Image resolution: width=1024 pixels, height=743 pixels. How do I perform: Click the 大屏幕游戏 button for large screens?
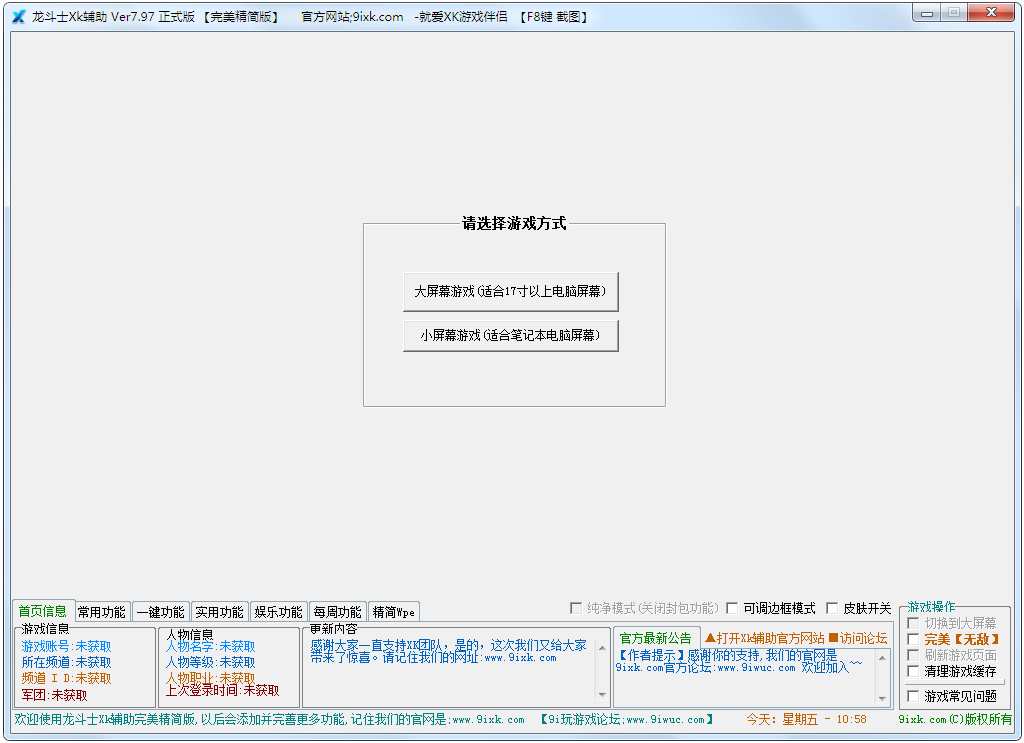(510, 290)
